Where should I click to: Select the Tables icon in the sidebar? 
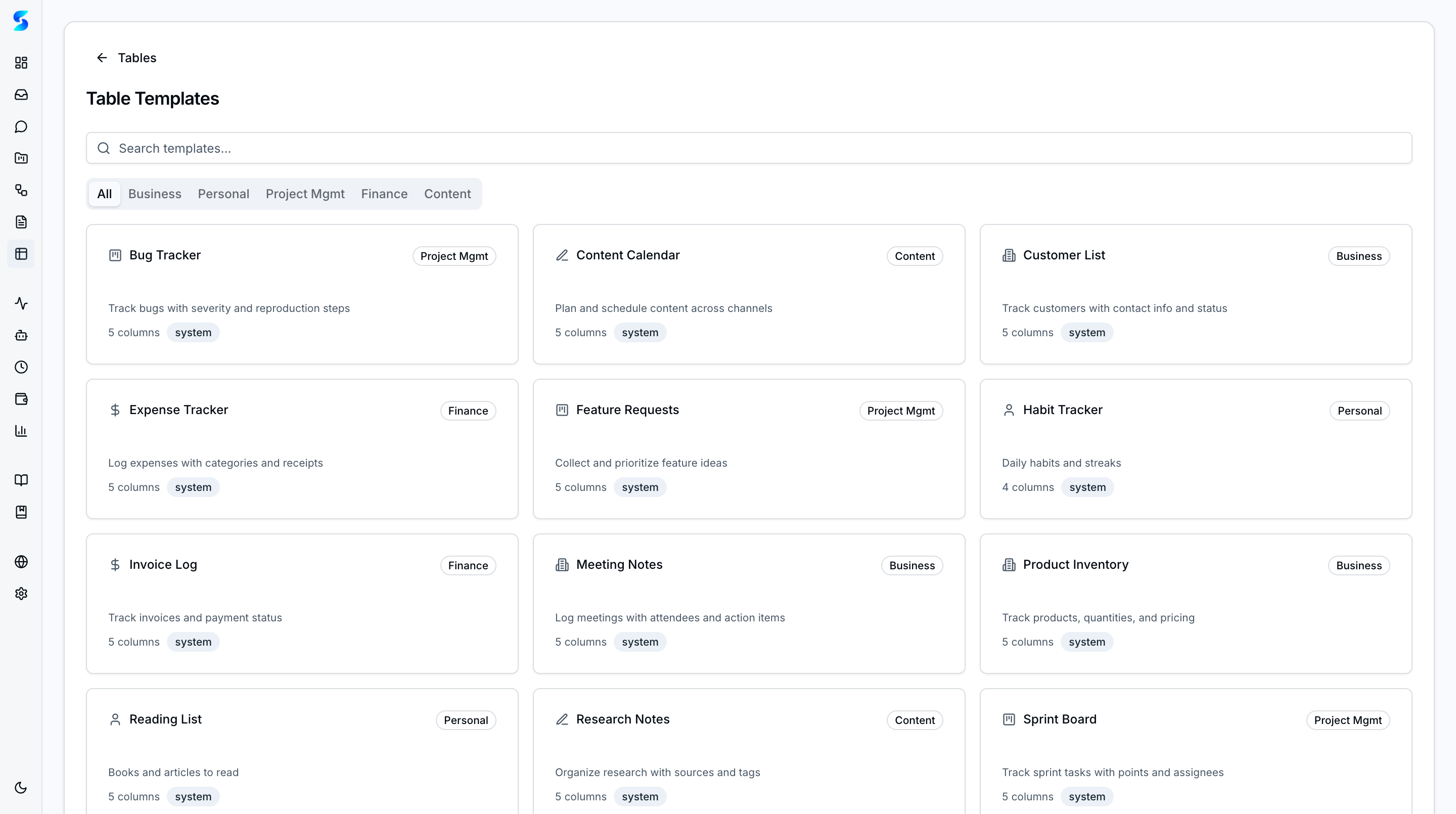point(21,254)
